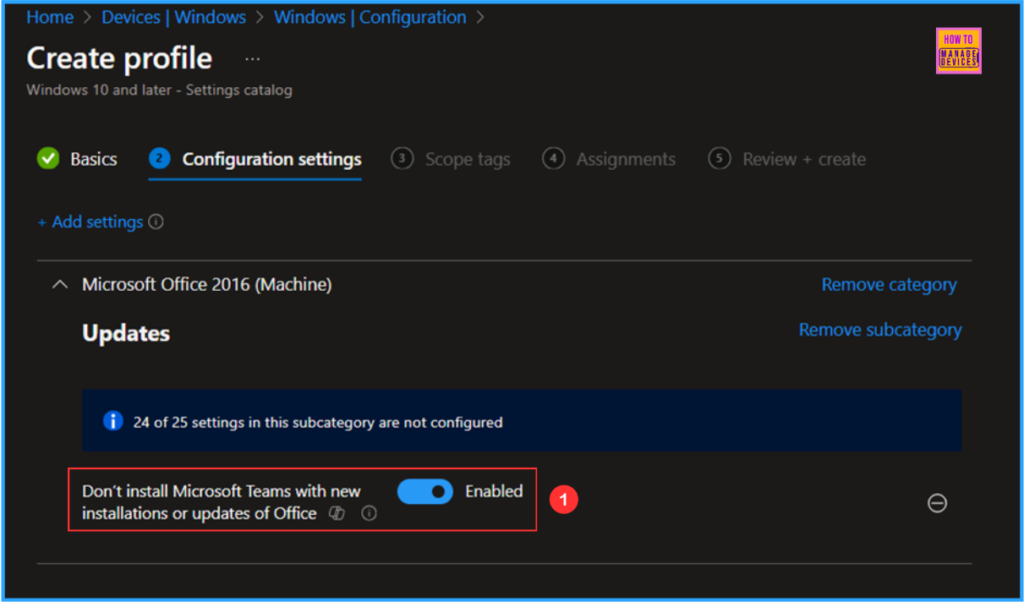The height and width of the screenshot is (602, 1024).
Task: Click 'Windows 10 and later - Settings catalog' subtitle
Action: click(x=159, y=90)
